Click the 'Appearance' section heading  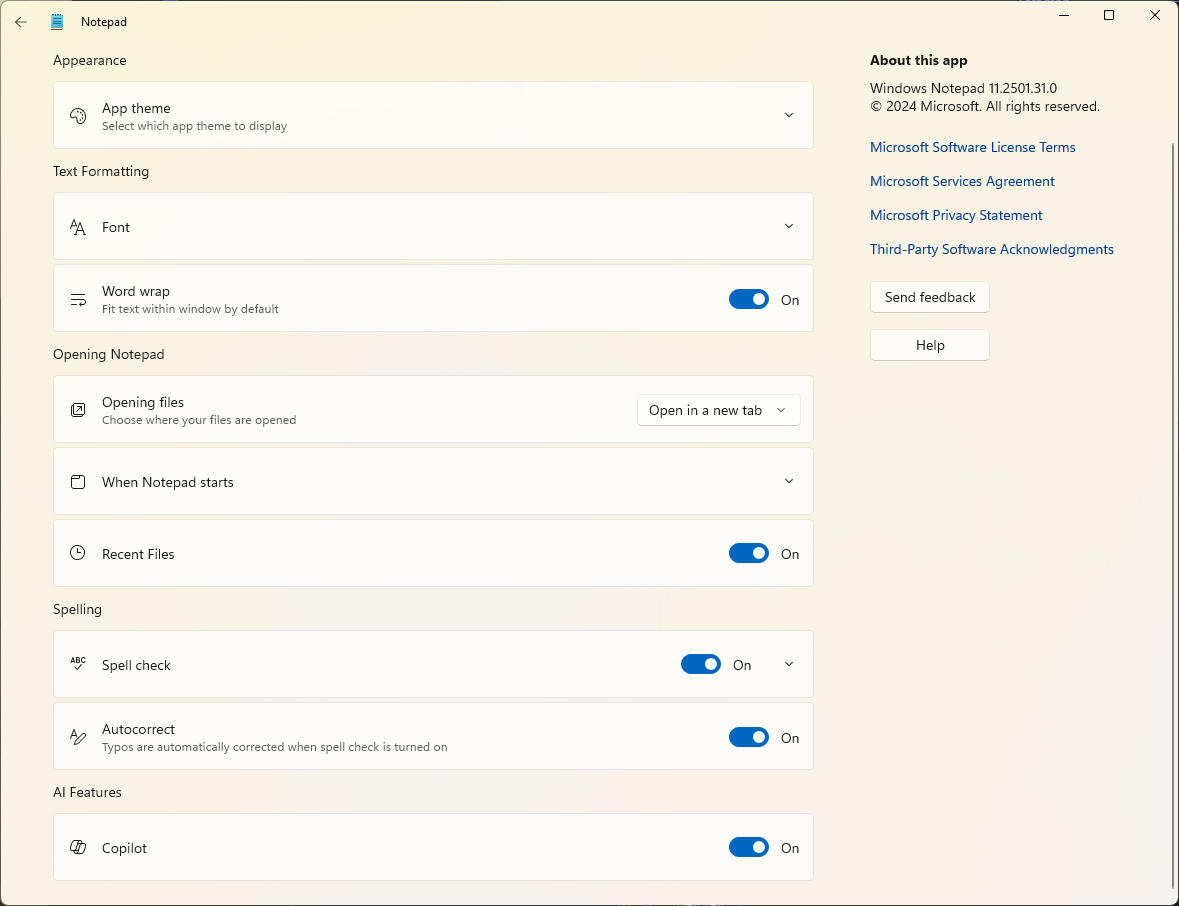click(89, 60)
